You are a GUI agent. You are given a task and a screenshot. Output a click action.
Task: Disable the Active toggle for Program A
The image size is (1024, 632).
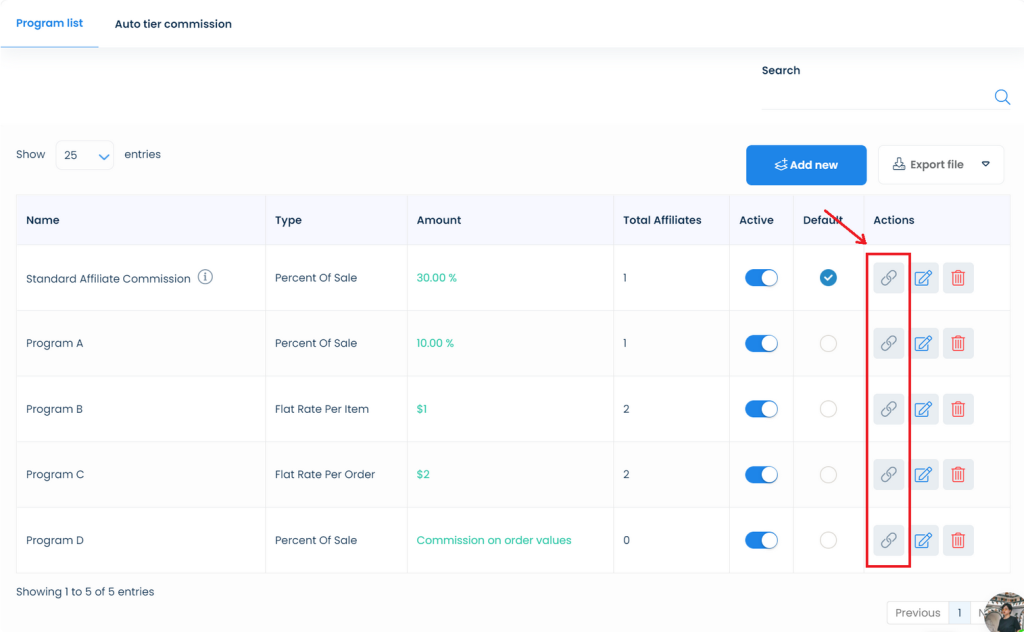tap(761, 343)
